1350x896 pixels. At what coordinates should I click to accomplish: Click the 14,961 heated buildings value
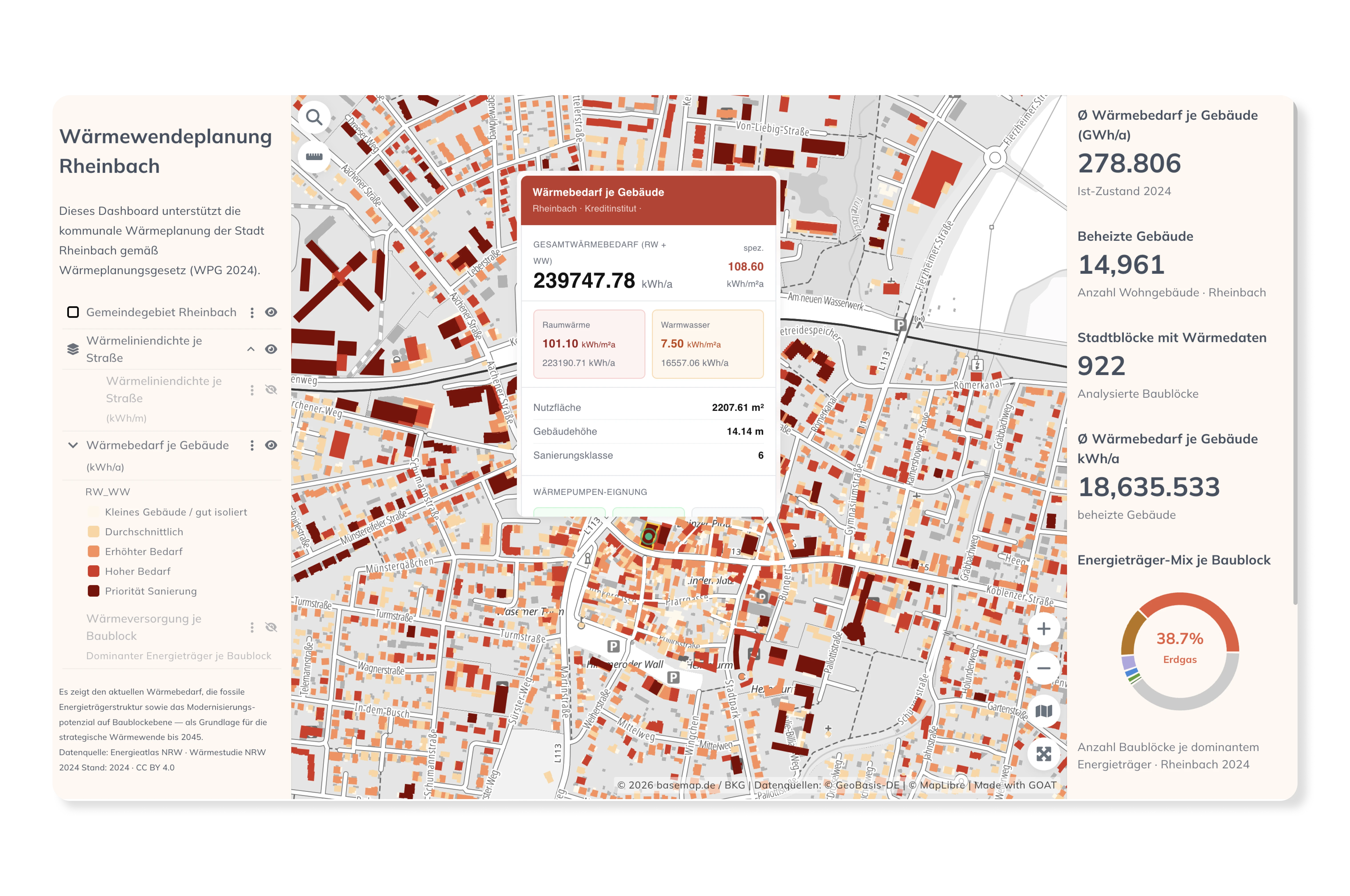pyautogui.click(x=1121, y=265)
